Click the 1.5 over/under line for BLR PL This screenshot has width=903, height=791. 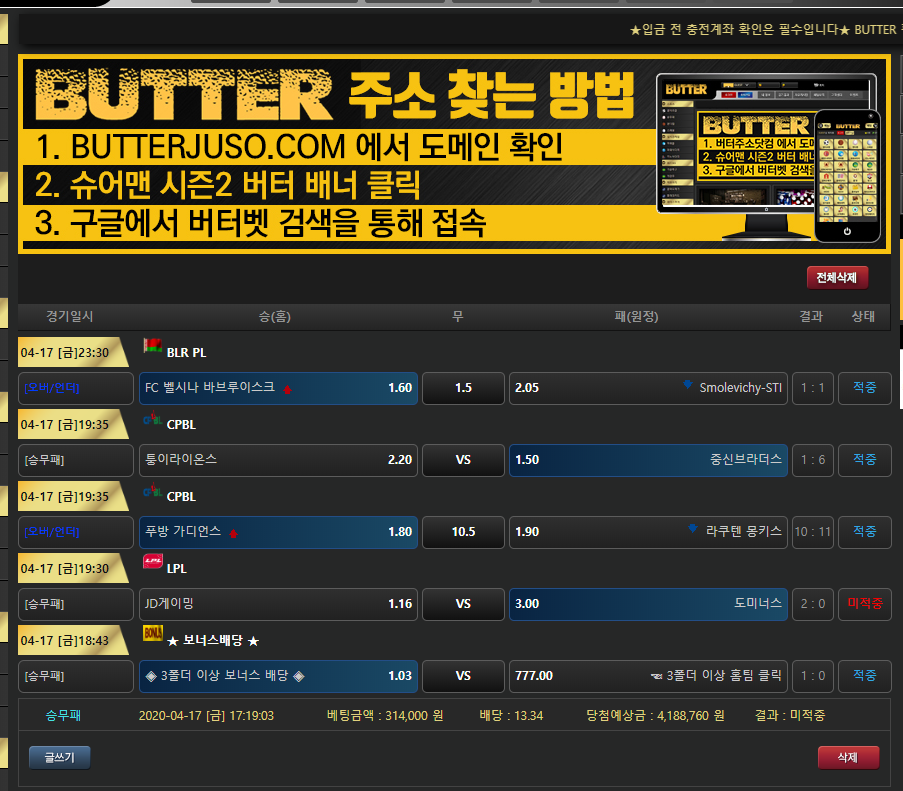click(x=463, y=388)
